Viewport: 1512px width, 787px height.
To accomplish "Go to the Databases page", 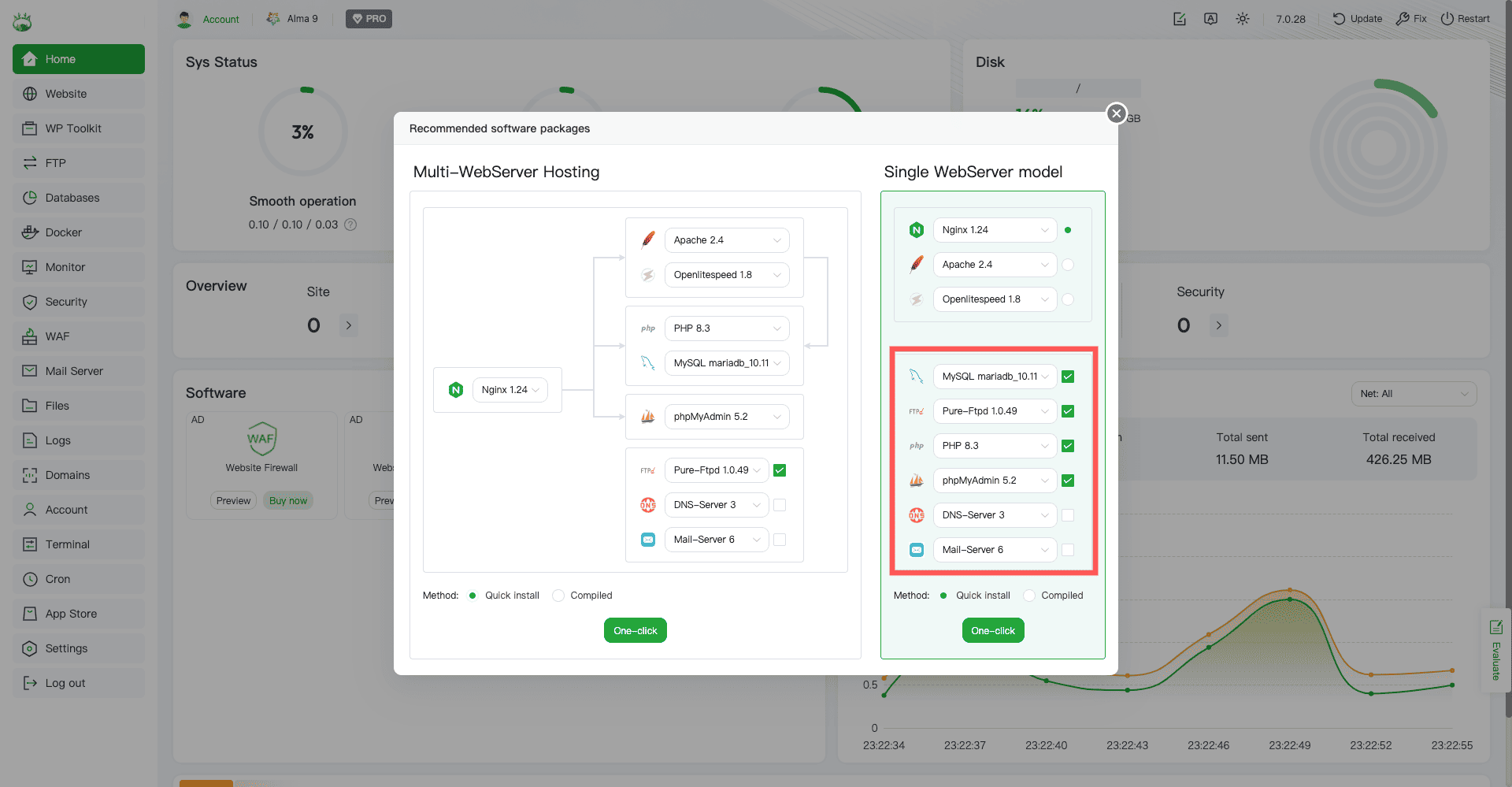I will point(72,198).
